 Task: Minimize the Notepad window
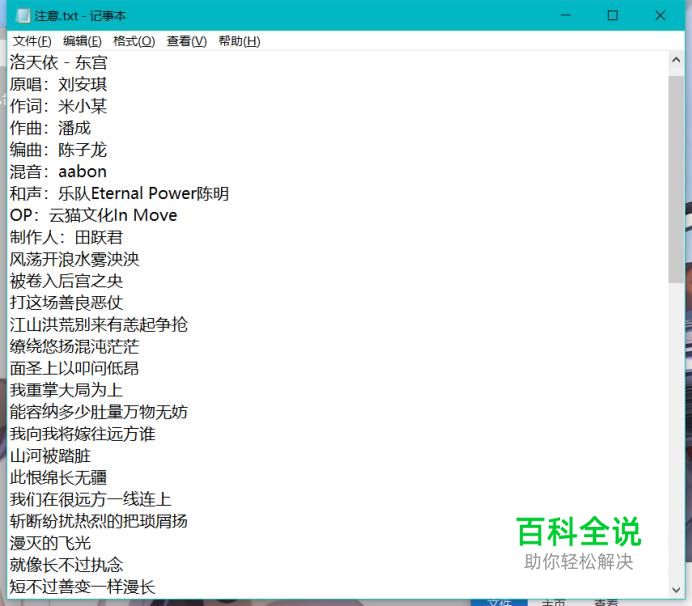click(565, 15)
